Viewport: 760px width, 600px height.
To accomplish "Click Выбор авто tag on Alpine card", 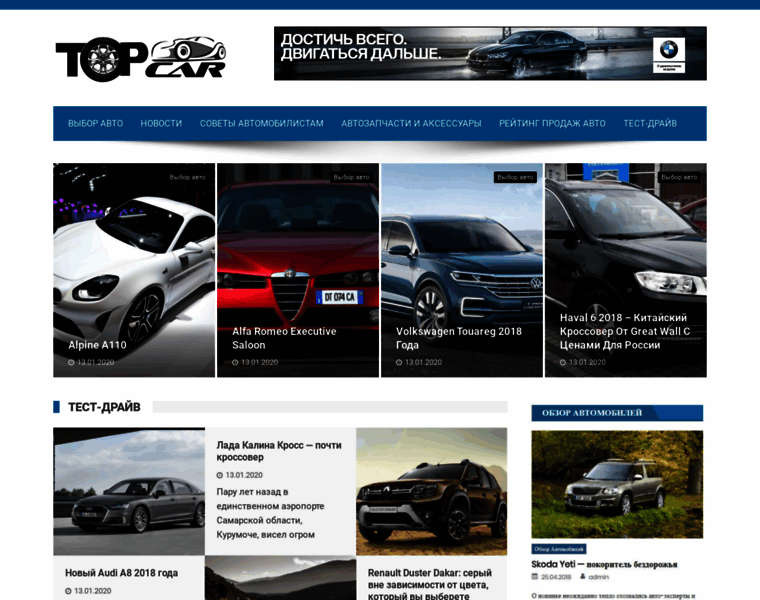I will pyautogui.click(x=188, y=177).
